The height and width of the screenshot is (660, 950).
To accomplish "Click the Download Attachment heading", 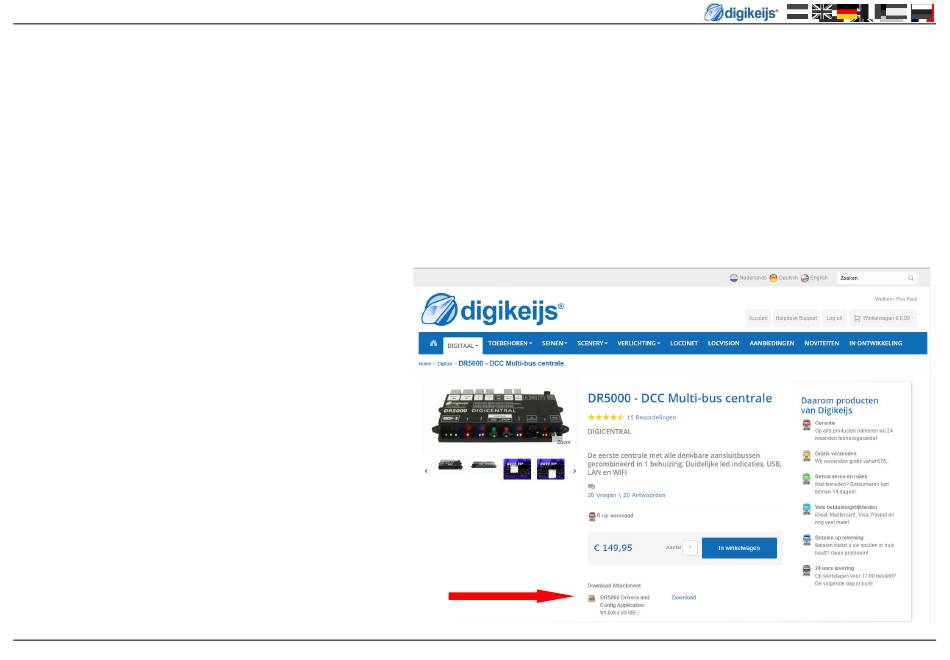I will tap(614, 586).
